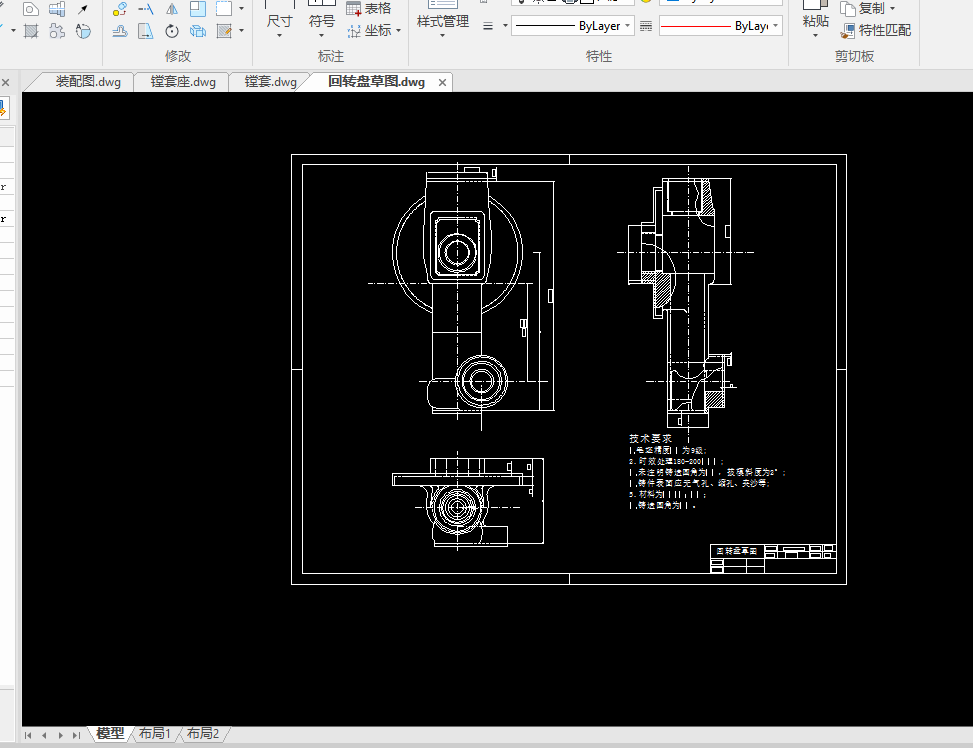The width and height of the screenshot is (973, 748).
Task: Select the black leader arrow tool
Action: pyautogui.click(x=83, y=9)
